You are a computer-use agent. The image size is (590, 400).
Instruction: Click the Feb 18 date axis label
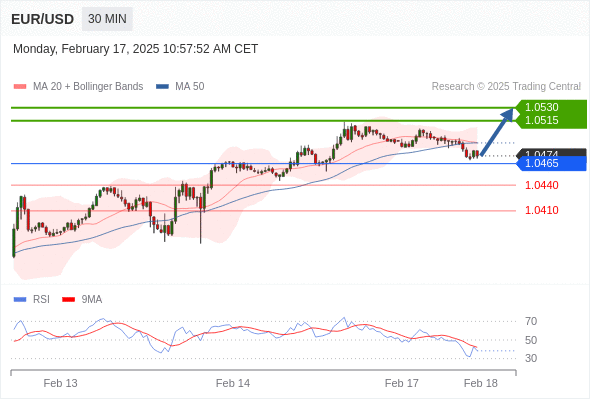point(481,383)
